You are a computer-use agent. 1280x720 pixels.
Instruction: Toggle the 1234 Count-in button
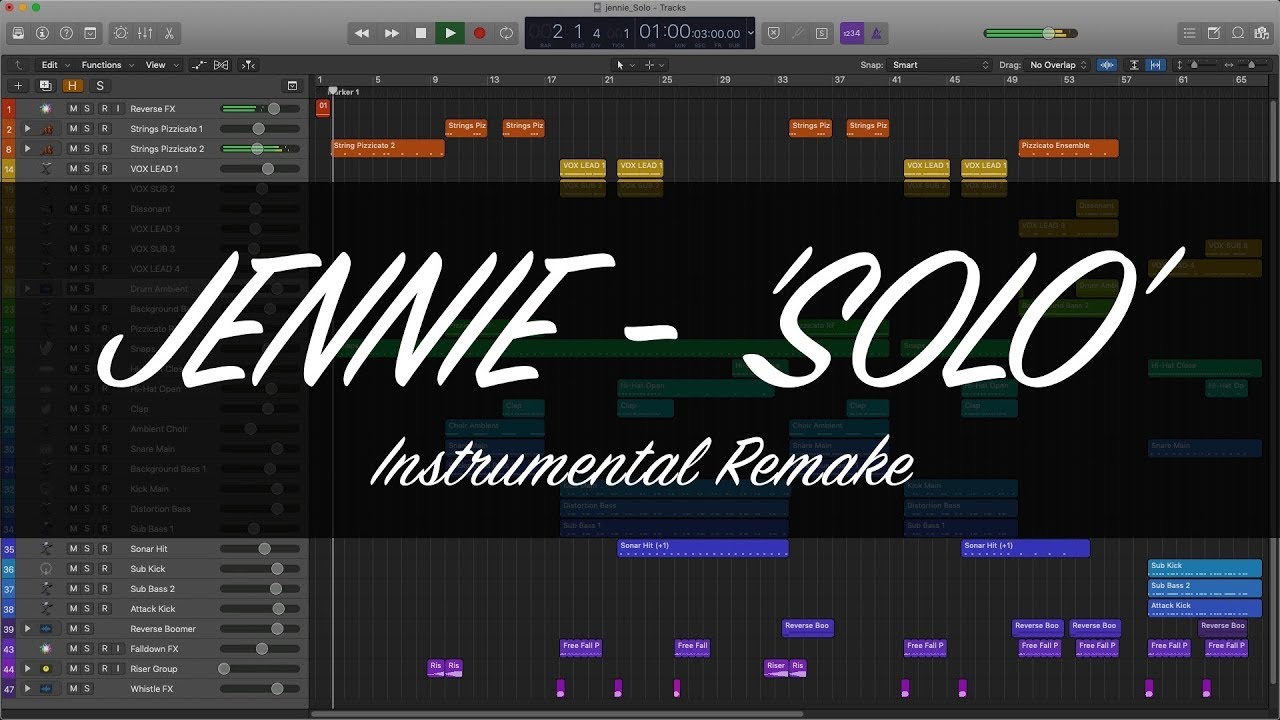(x=851, y=33)
